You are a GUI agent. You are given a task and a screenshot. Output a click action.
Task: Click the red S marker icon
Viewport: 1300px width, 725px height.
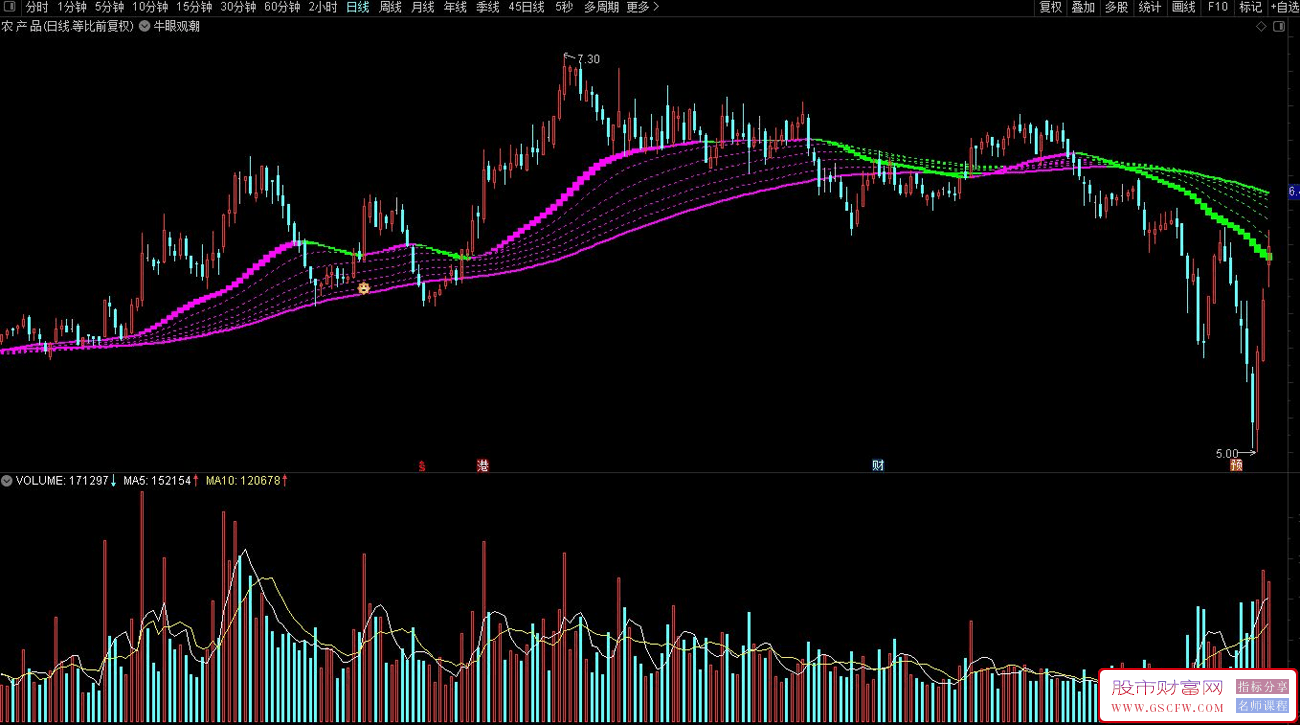422,465
